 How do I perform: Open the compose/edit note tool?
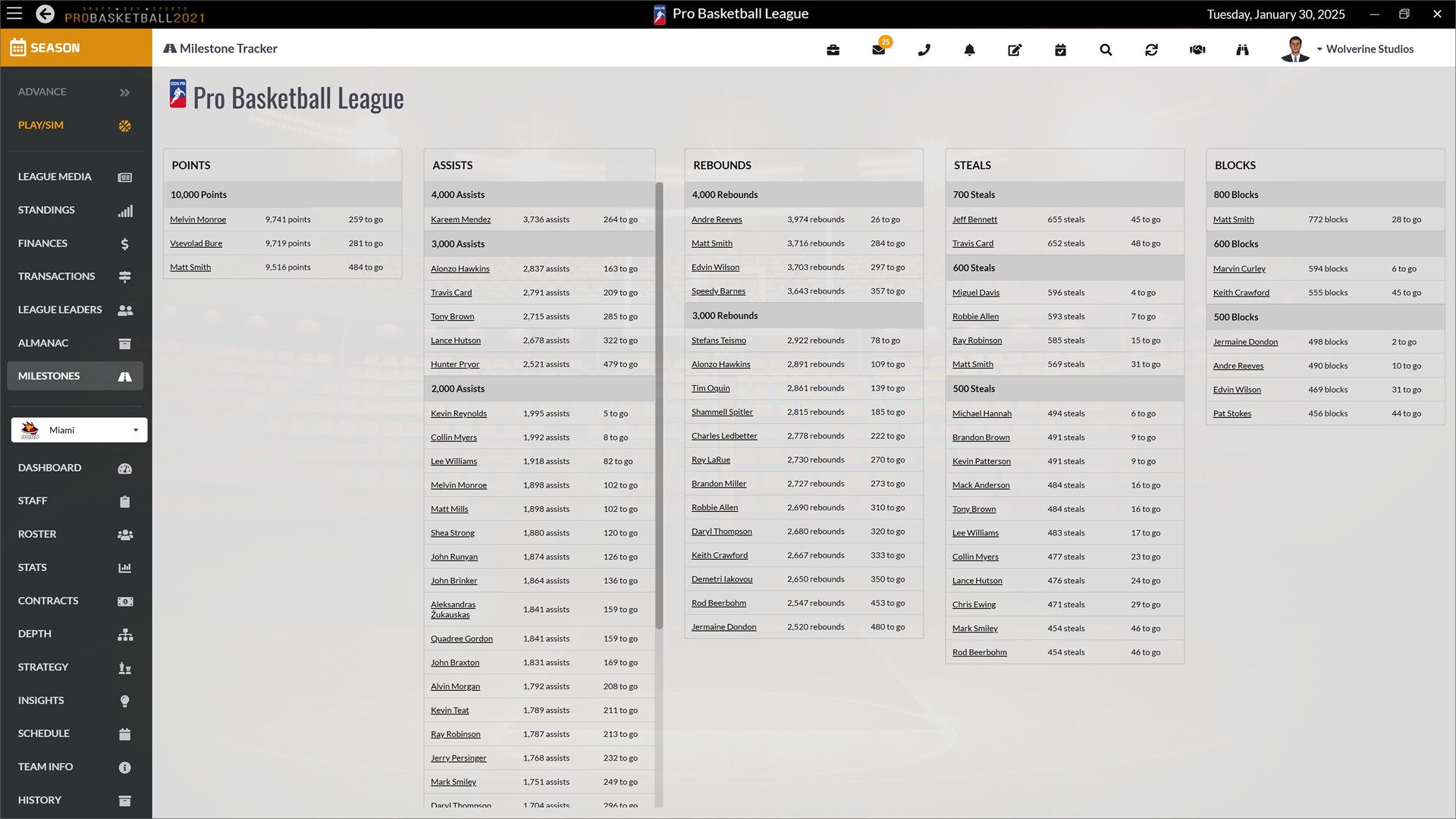pyautogui.click(x=1015, y=50)
